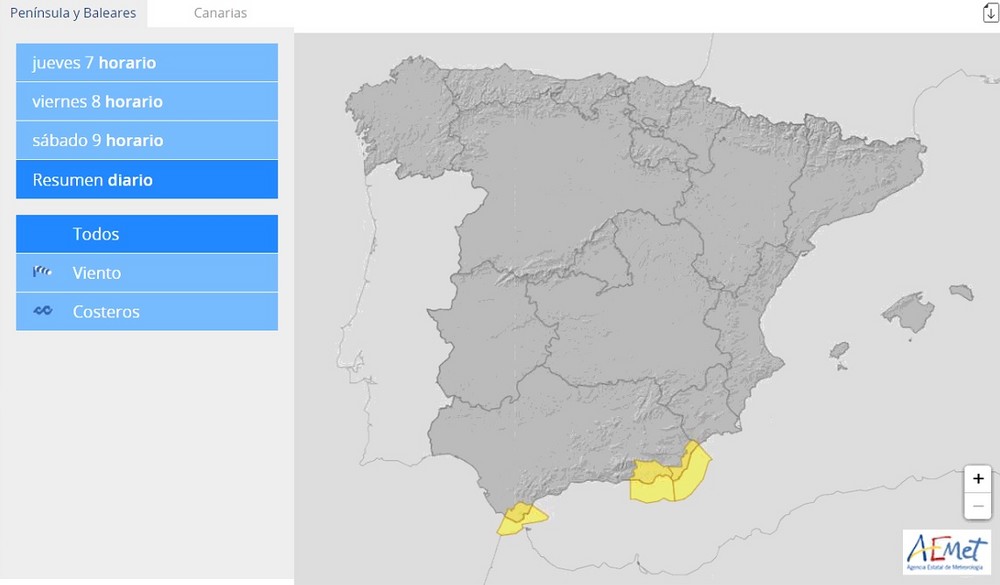Viewport: 1000px width, 585px height.
Task: Toggle the Costeros warning filter
Action: pos(146,311)
